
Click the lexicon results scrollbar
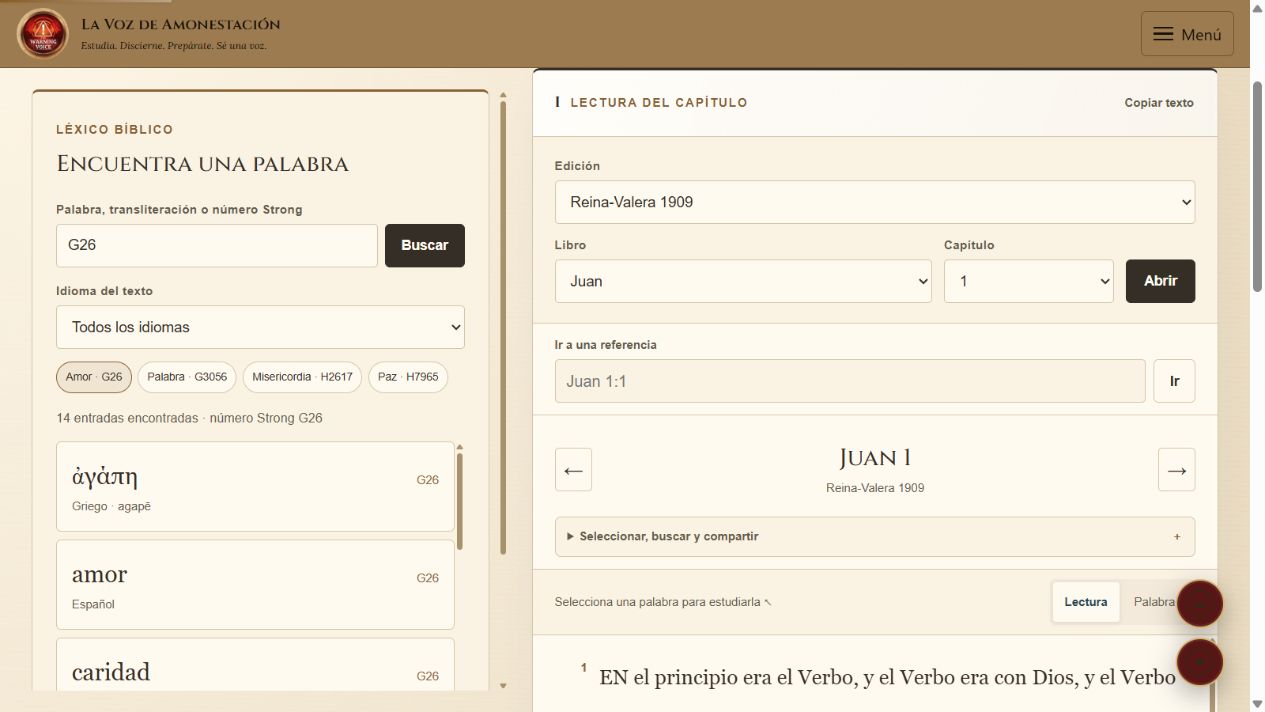pos(460,500)
